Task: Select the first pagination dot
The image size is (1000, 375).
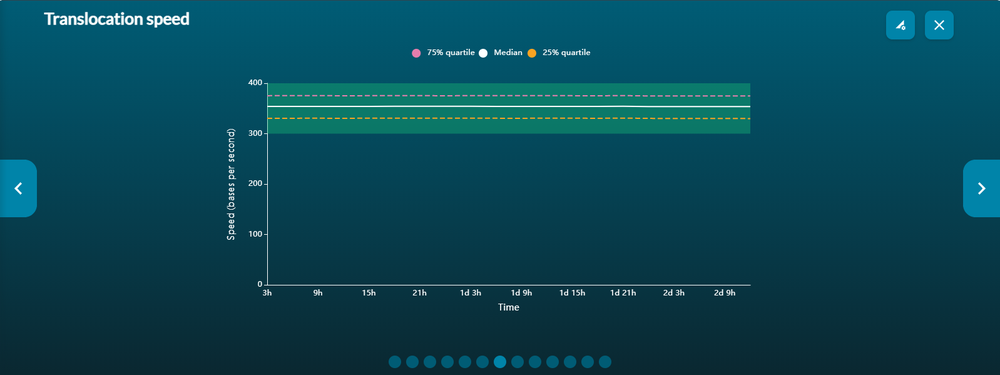Action: [395, 362]
